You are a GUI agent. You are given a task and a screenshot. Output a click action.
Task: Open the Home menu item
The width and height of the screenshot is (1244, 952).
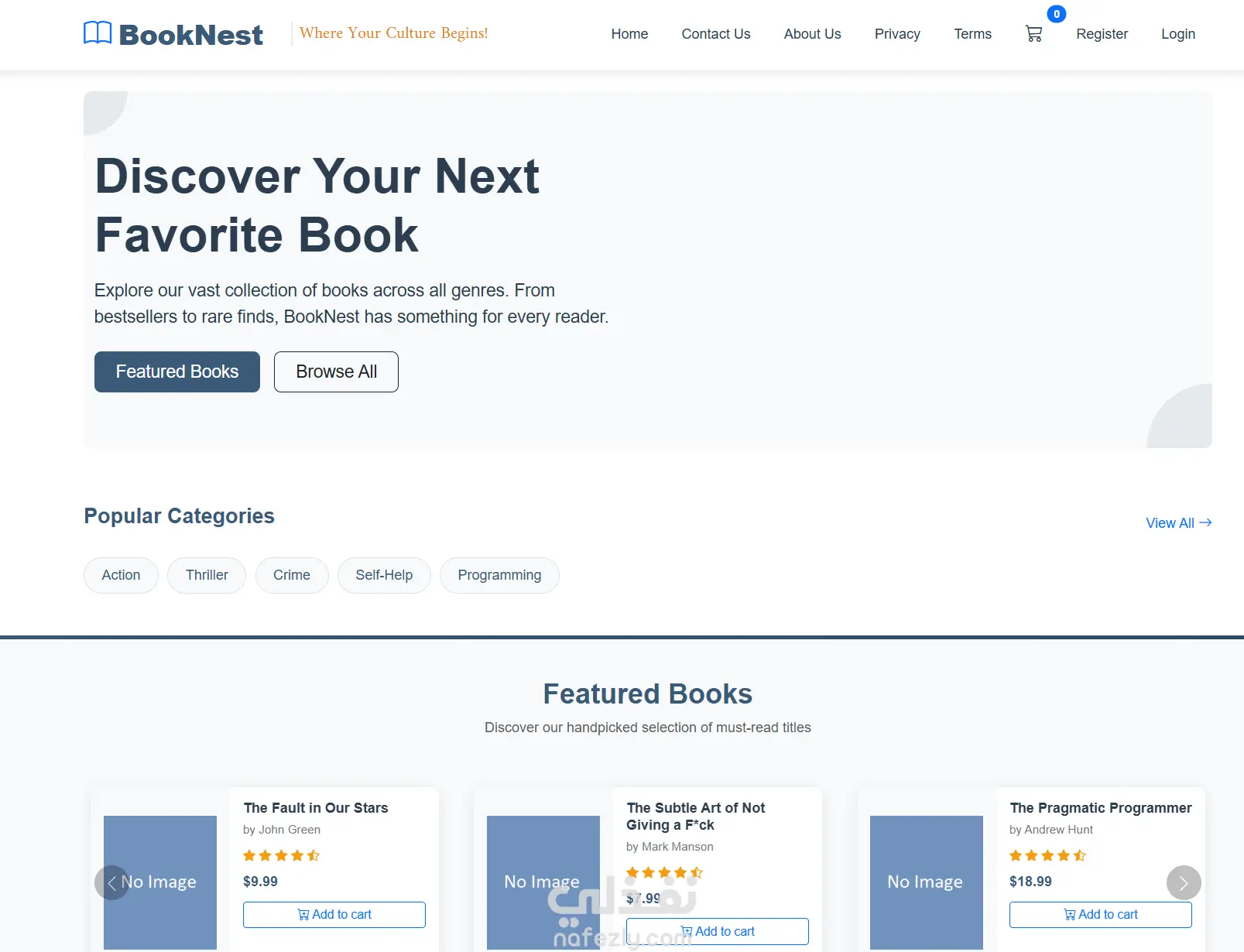(629, 34)
